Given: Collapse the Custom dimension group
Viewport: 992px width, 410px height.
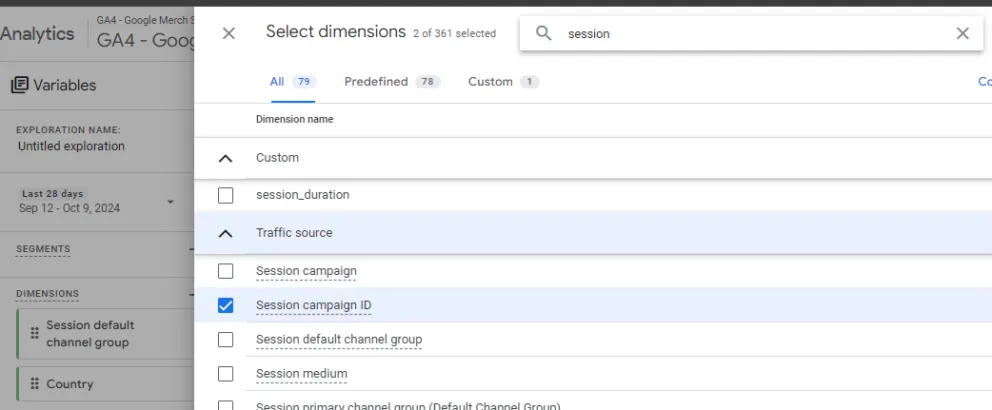Looking at the screenshot, I should pos(226,158).
